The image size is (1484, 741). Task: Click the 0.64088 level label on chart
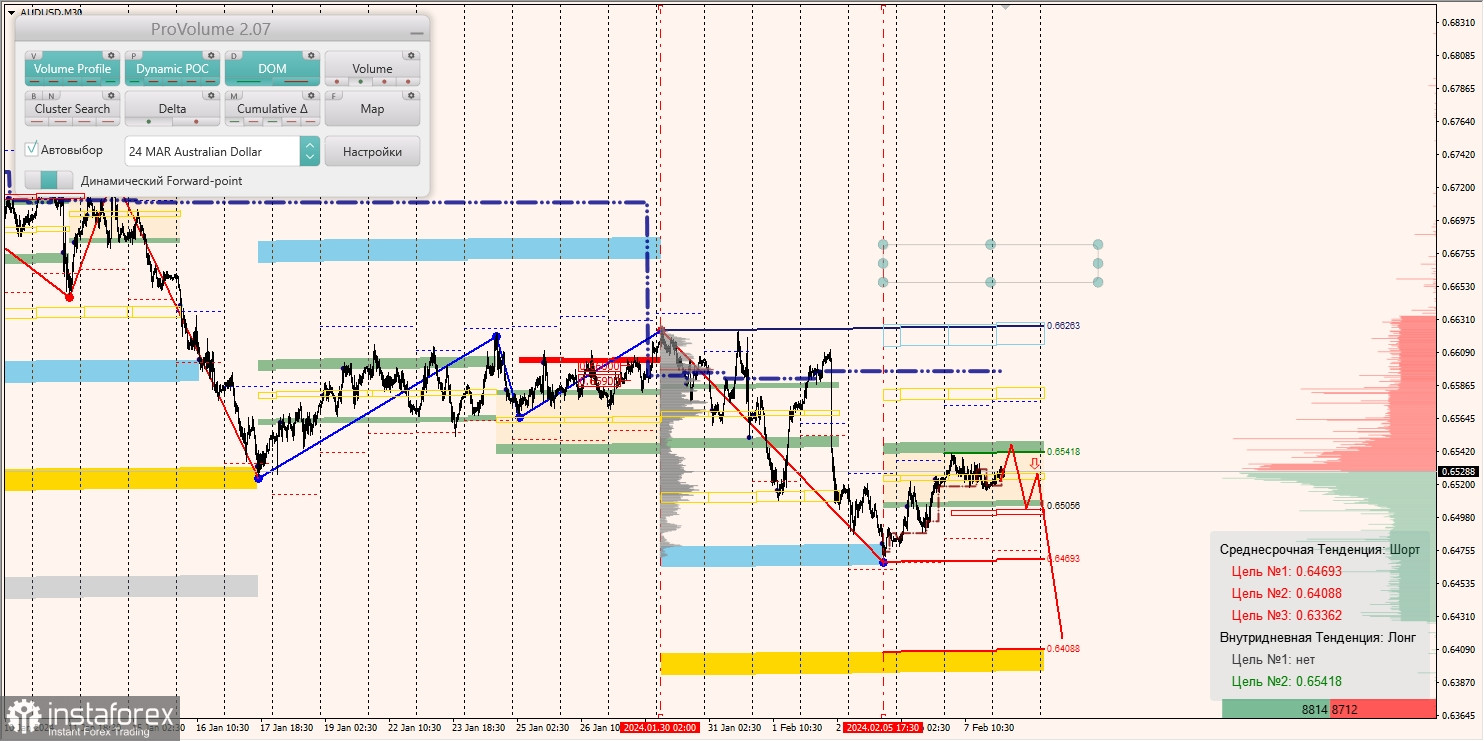click(x=1063, y=649)
